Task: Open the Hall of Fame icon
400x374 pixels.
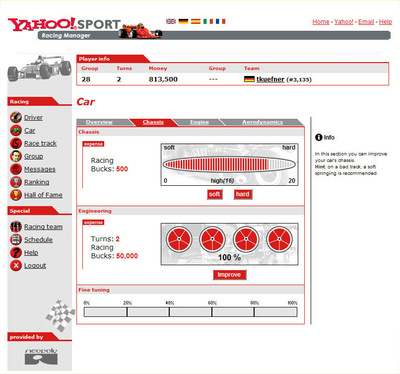Action: coord(16,195)
